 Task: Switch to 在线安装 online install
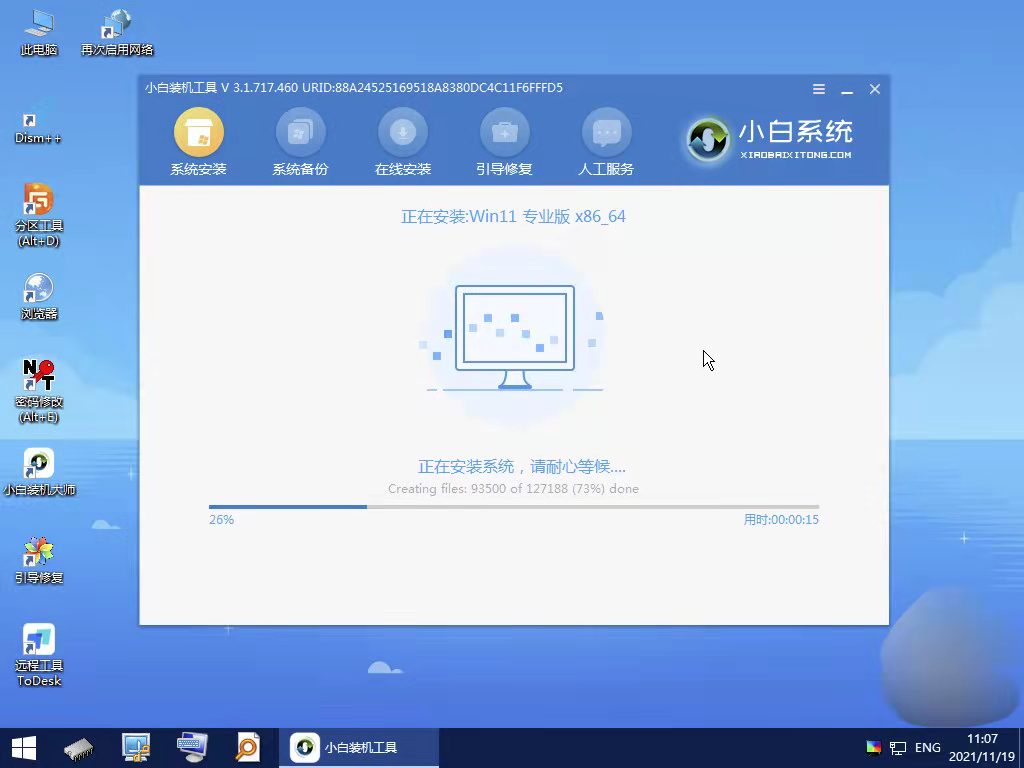(402, 133)
